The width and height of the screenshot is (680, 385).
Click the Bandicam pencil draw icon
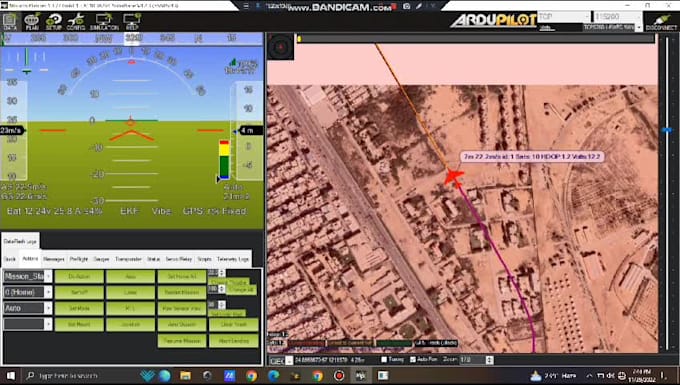(x=419, y=6)
